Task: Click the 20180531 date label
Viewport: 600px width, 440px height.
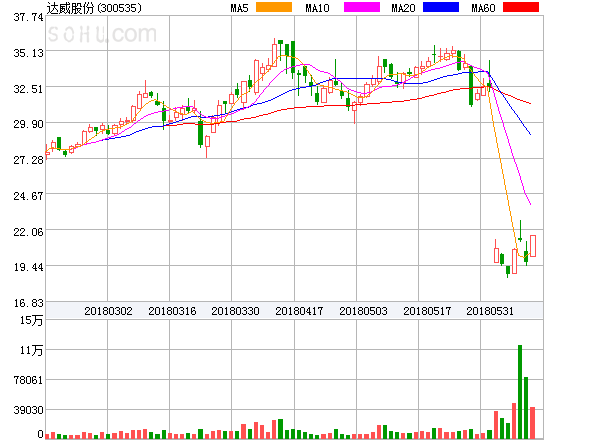Action: click(x=490, y=311)
